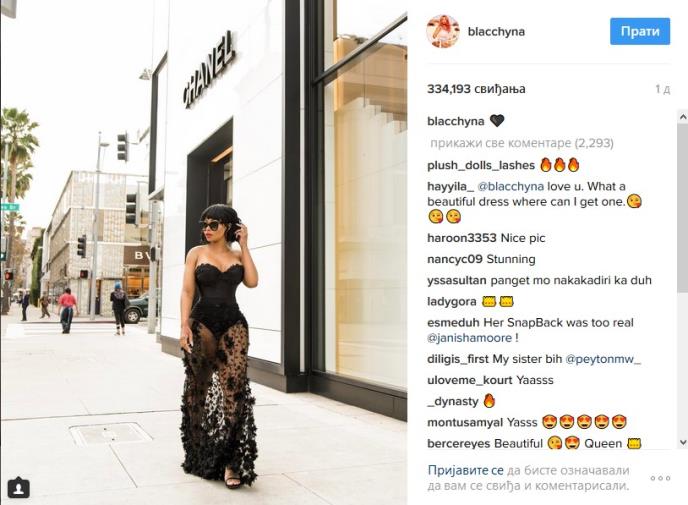Click the blue Прати follow button
This screenshot has width=688, height=505.
(640, 32)
